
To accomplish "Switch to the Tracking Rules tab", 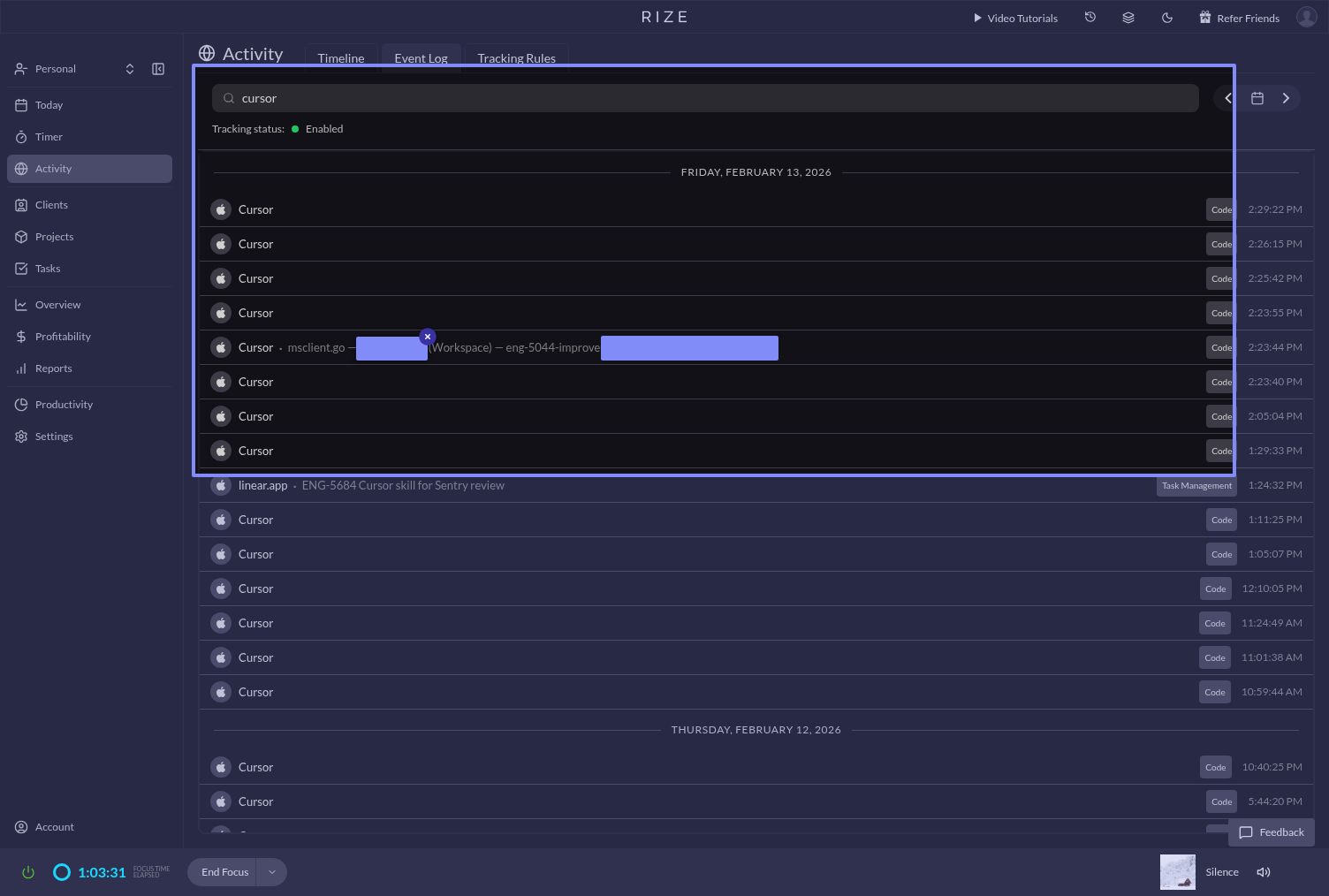I will point(516,58).
